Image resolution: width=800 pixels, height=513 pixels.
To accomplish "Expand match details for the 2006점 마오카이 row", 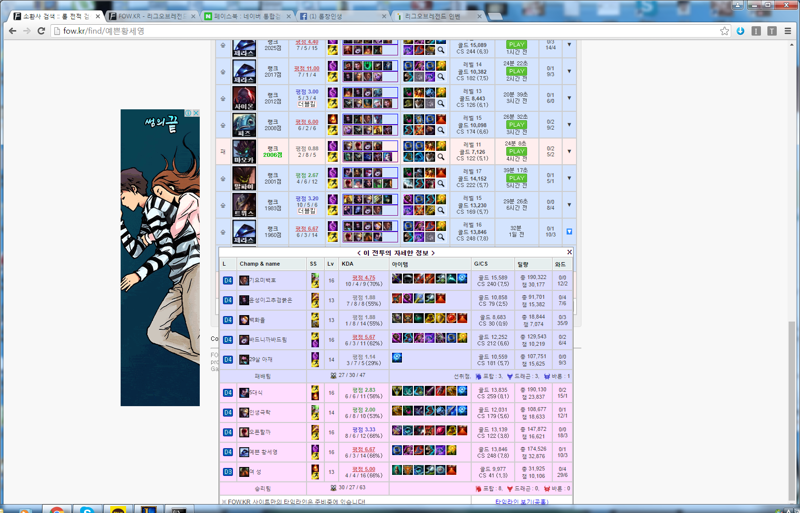I will [x=569, y=152].
